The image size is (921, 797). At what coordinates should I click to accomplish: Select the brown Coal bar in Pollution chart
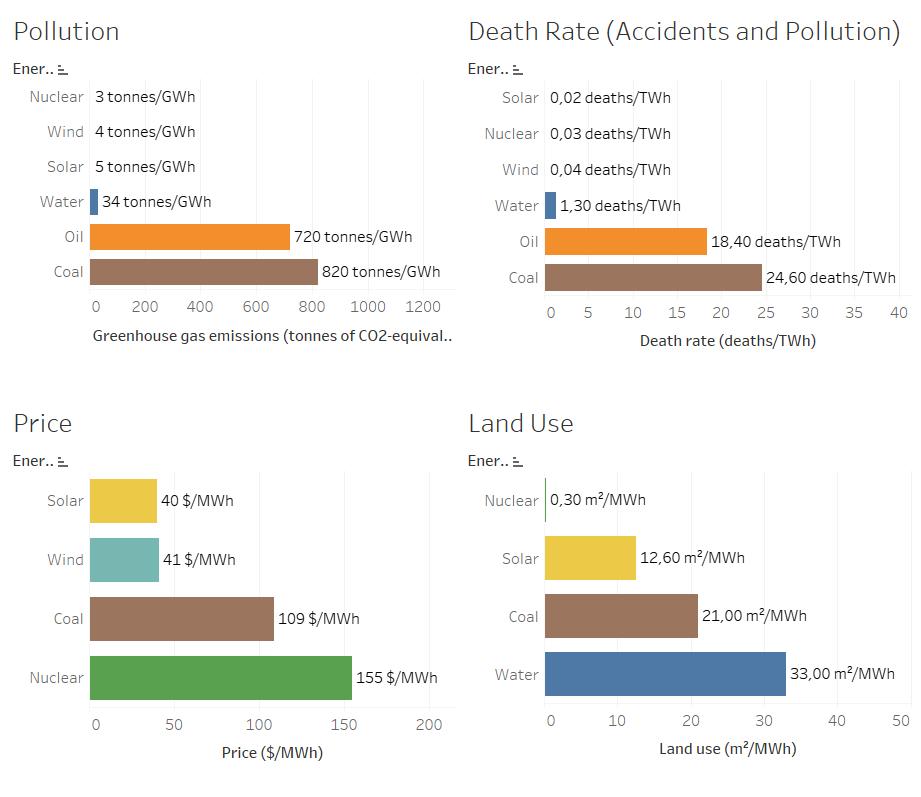pyautogui.click(x=203, y=272)
